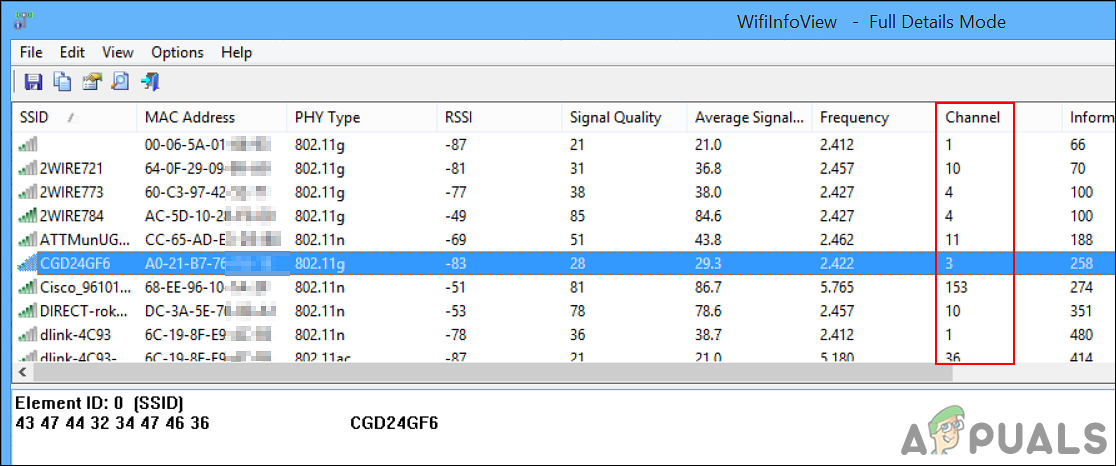Open the Properties toolbar icon
This screenshot has height=466, width=1116.
[x=92, y=81]
